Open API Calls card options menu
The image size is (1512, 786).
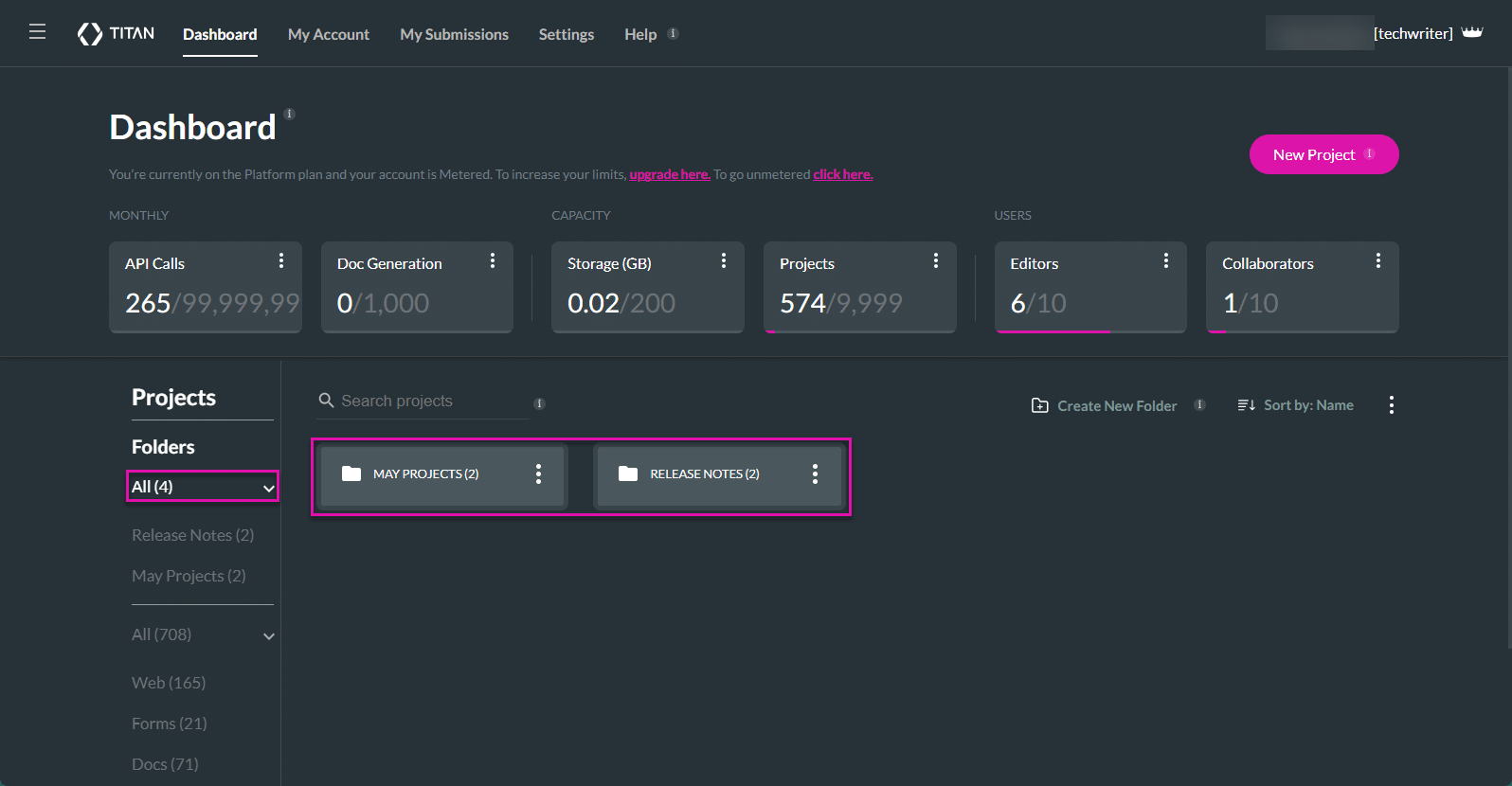pos(281,260)
